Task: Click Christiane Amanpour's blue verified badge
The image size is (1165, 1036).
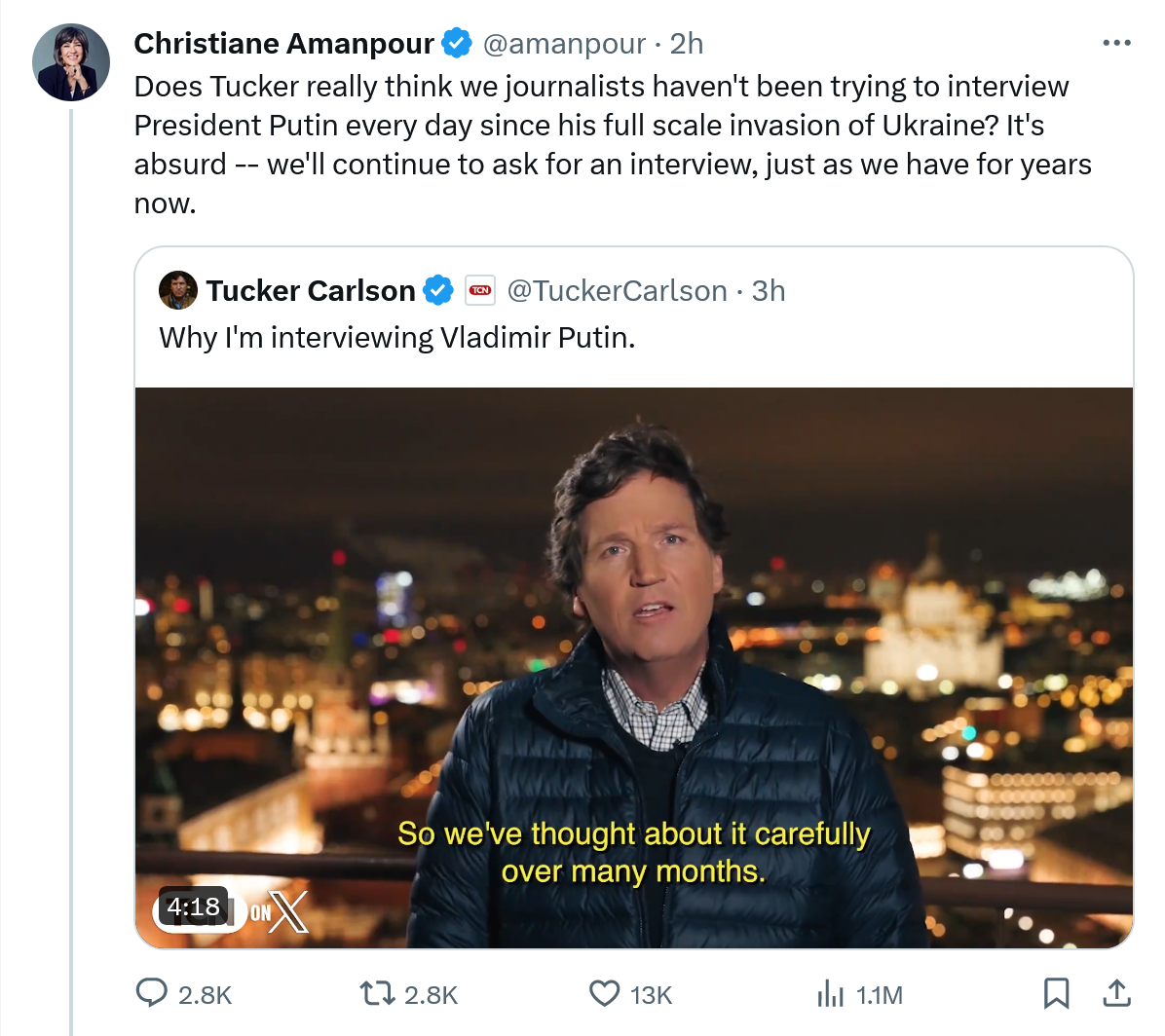Action: 457,44
